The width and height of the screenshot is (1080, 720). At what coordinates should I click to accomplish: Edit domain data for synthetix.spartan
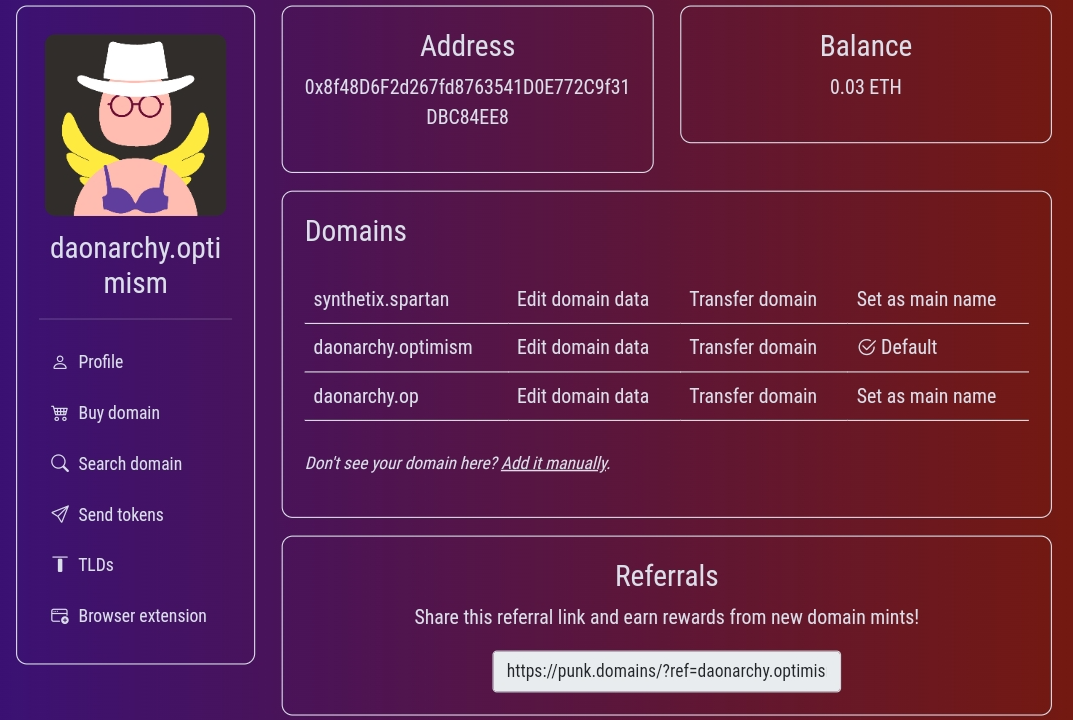click(x=582, y=299)
